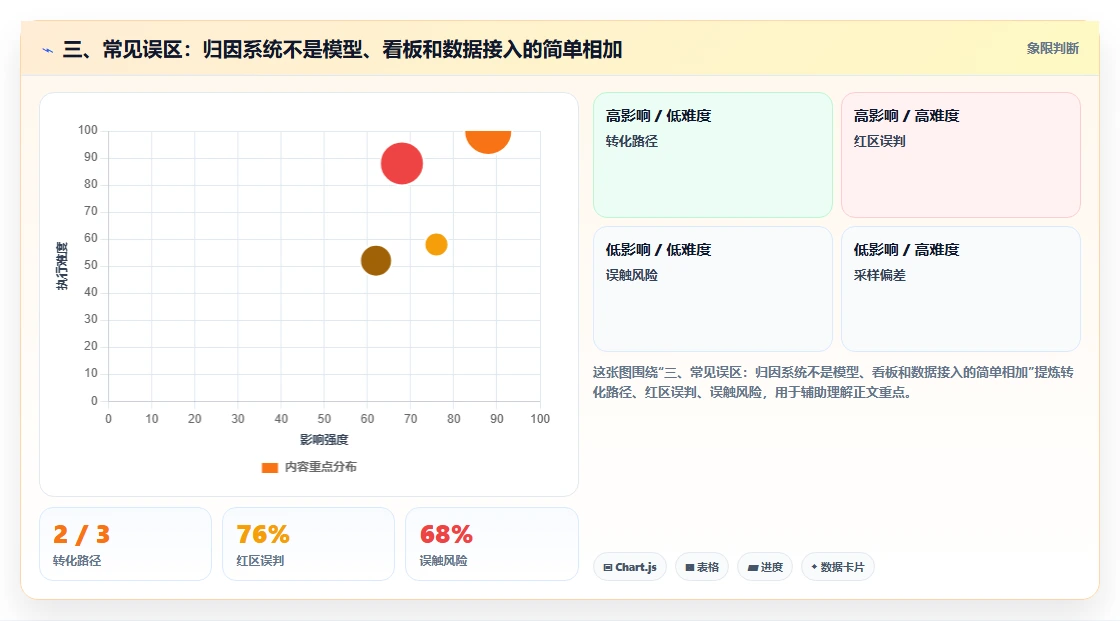Click the slide title 三、常见误区

[x=342, y=49]
